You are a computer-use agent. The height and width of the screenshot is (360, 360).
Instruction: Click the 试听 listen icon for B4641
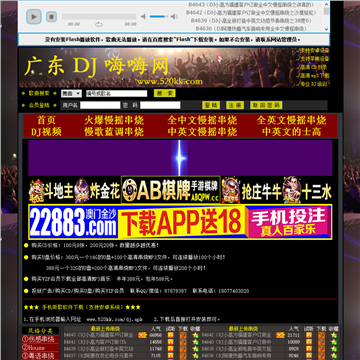point(171,342)
